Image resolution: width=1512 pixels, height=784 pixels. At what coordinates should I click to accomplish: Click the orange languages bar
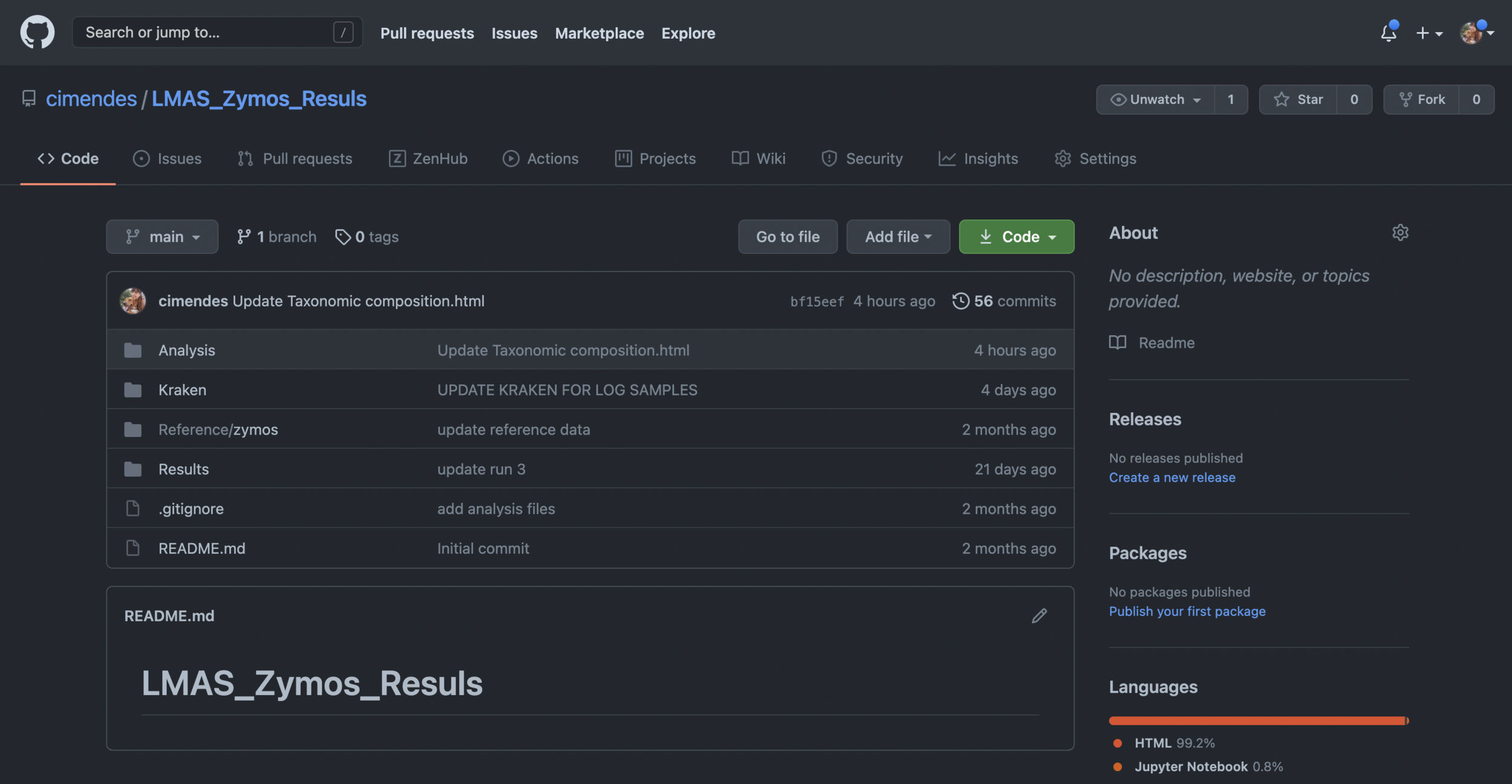(1258, 721)
